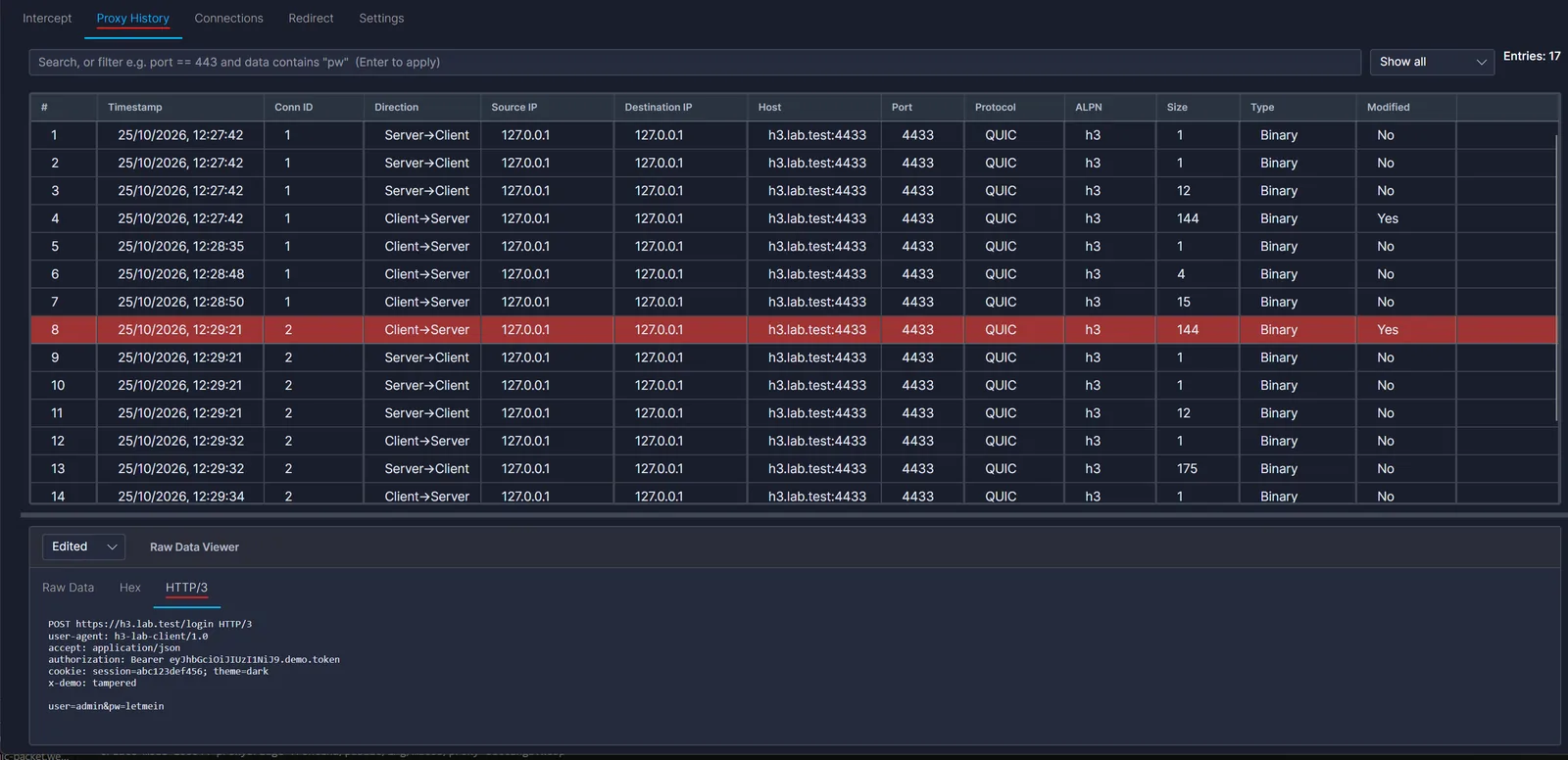The width and height of the screenshot is (1568, 760).
Task: Open the Redirect tab
Action: click(311, 19)
